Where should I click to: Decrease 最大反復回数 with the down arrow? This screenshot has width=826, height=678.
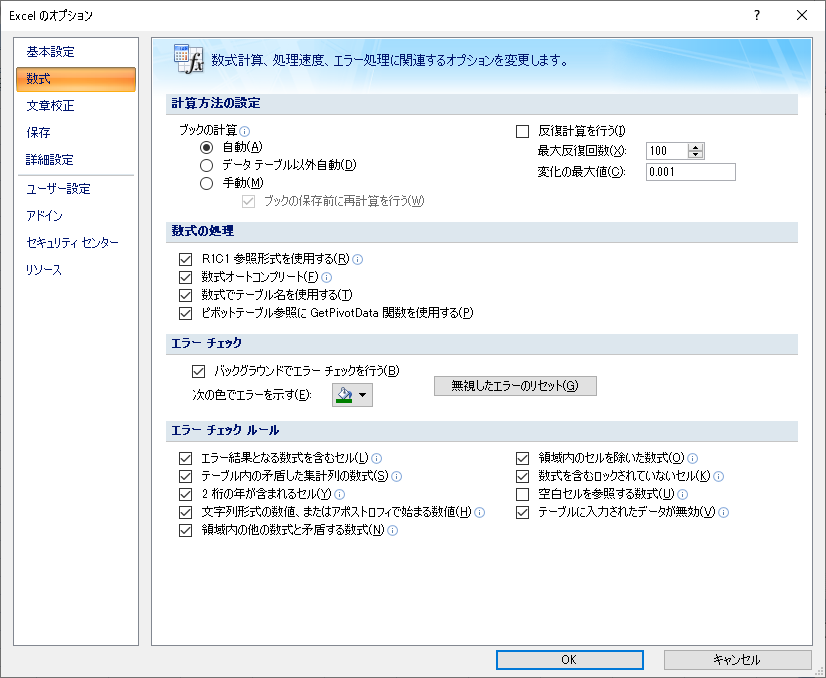click(x=697, y=155)
